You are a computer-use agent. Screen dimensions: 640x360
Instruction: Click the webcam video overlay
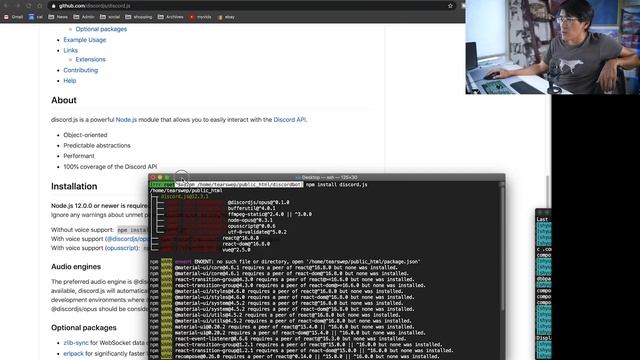553,47
